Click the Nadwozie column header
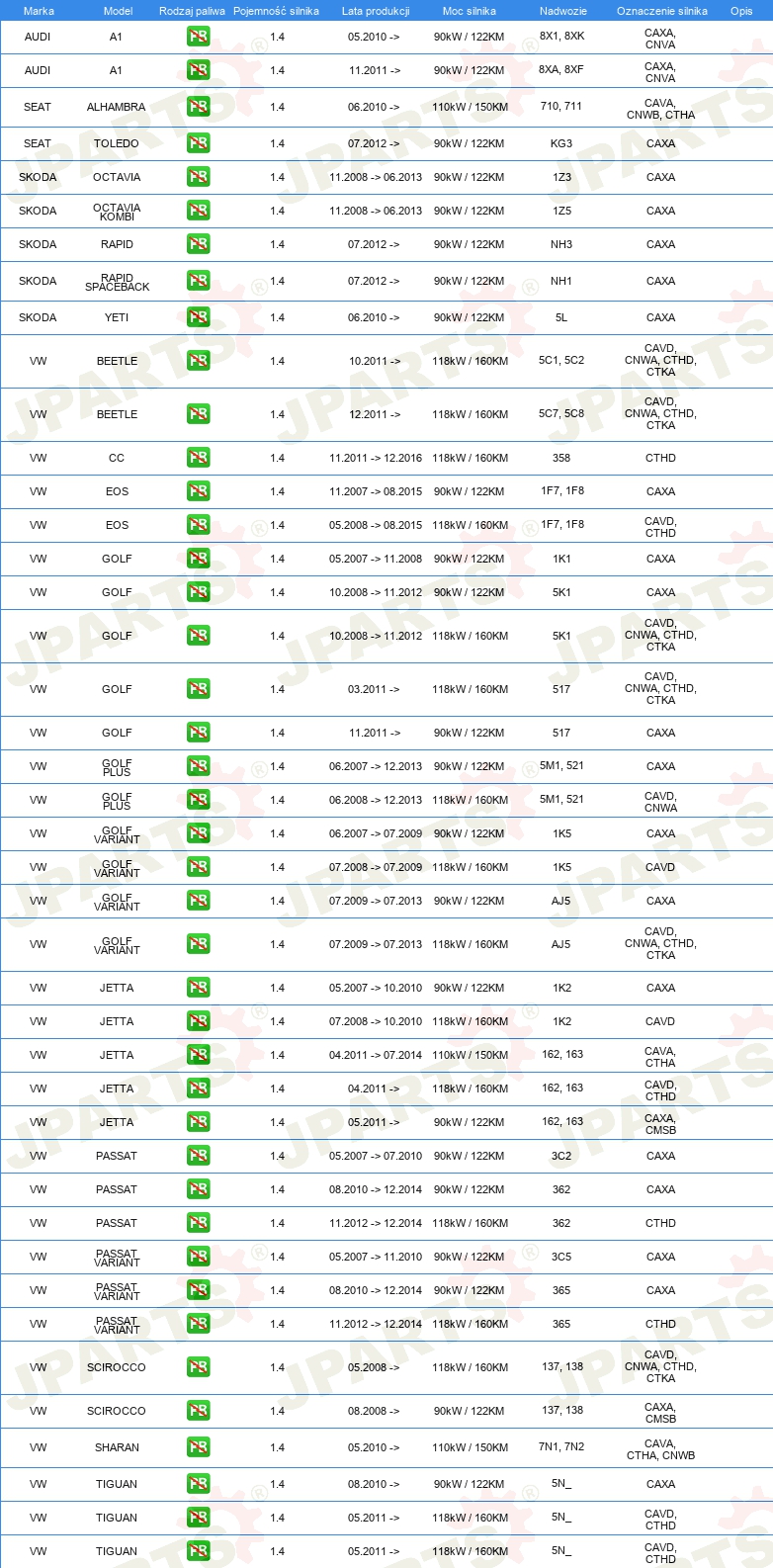 pos(563,11)
